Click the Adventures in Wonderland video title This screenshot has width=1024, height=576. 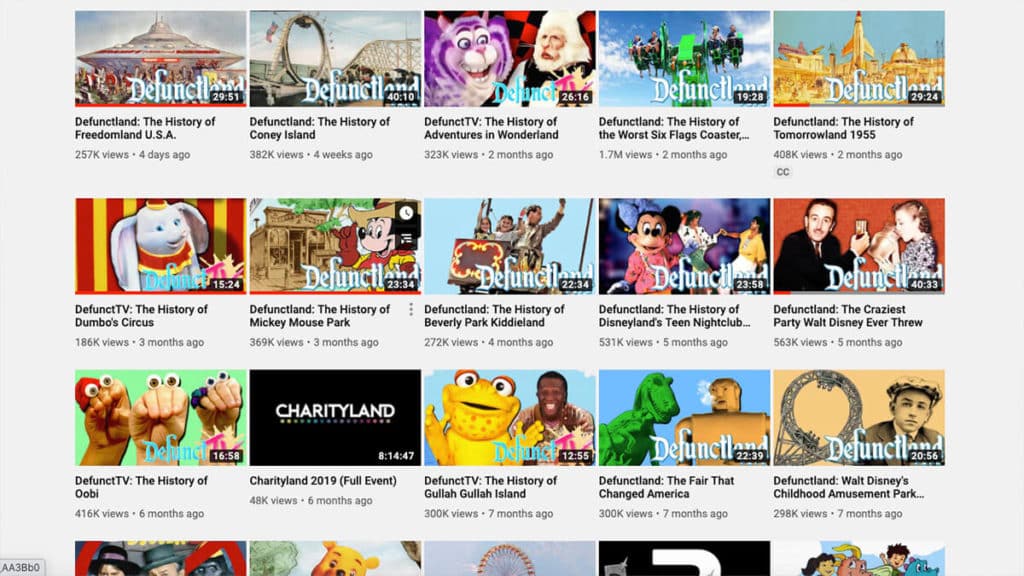click(491, 128)
